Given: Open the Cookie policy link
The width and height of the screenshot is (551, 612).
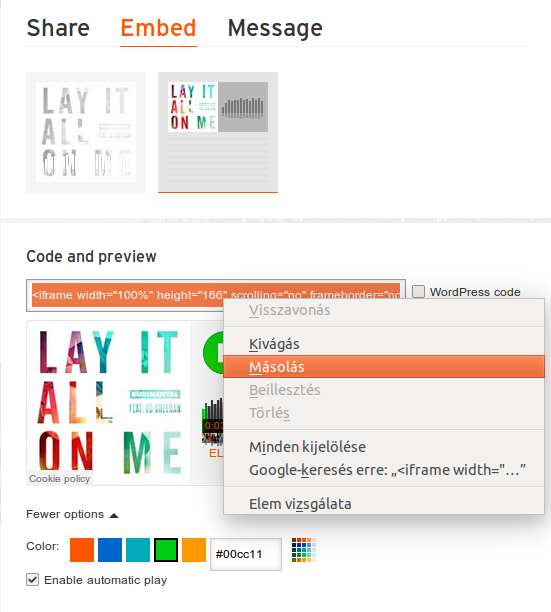Looking at the screenshot, I should click(x=60, y=479).
